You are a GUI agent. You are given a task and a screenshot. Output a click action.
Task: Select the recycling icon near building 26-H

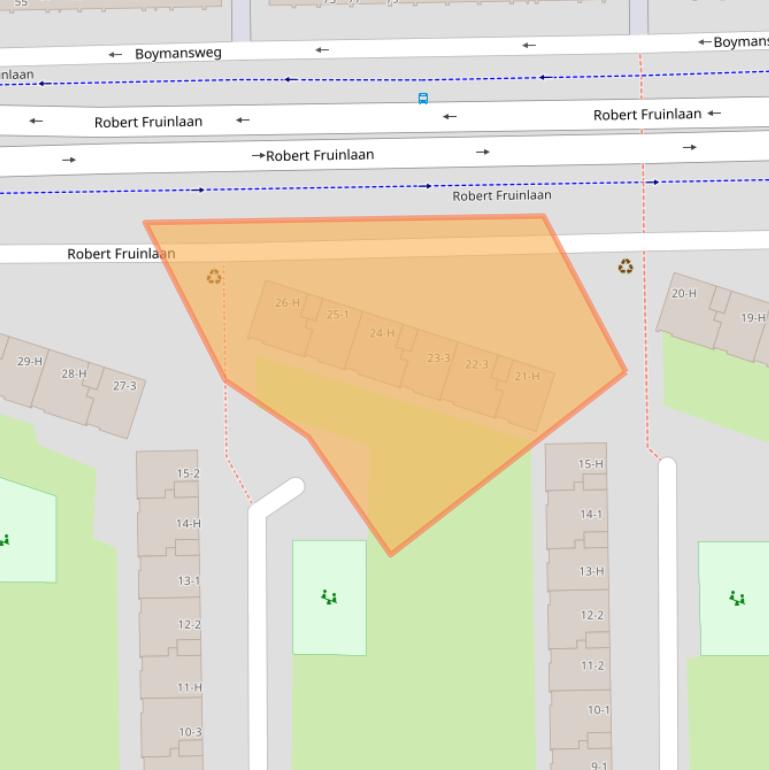click(214, 277)
